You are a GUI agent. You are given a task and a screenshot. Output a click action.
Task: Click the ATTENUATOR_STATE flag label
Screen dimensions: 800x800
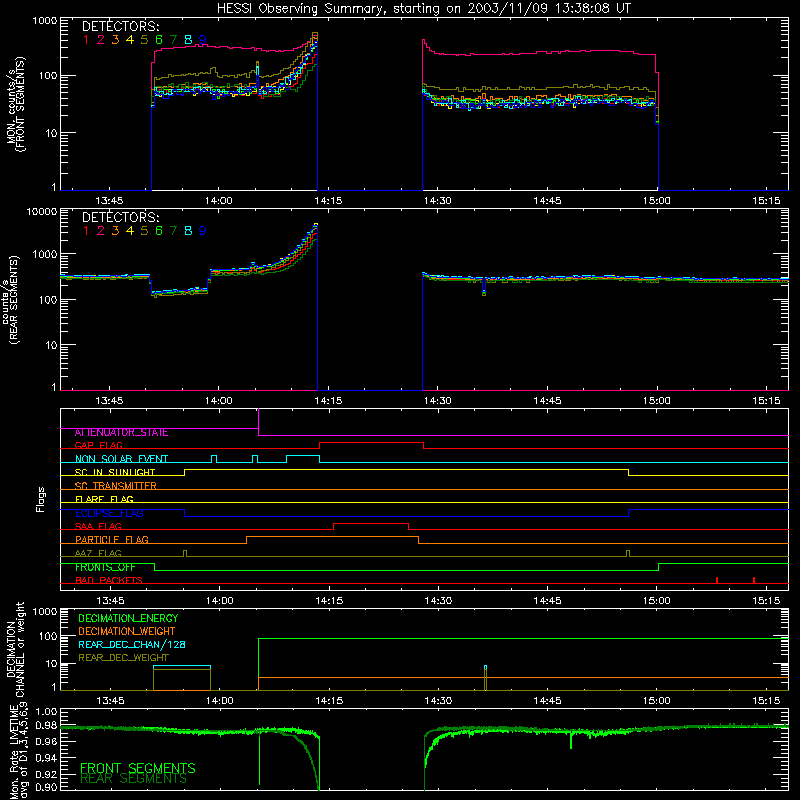pyautogui.click(x=121, y=433)
